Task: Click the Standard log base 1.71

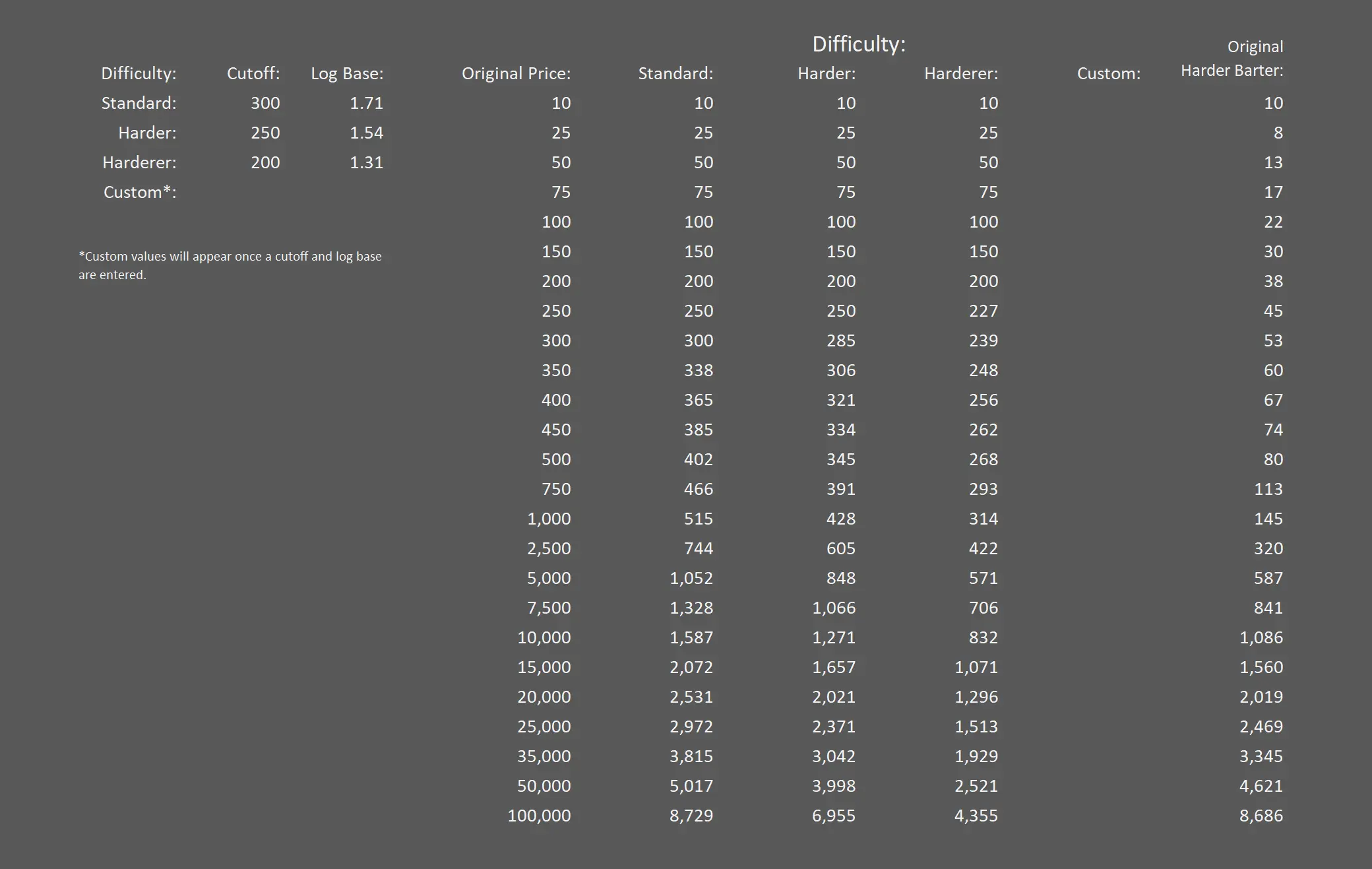Action: 367,103
